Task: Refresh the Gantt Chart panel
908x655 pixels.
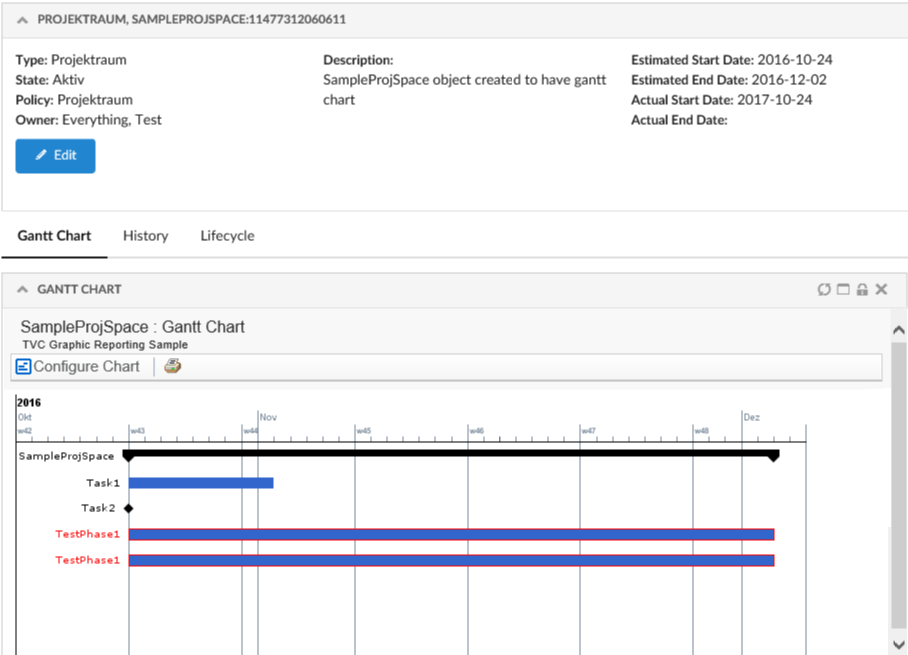Action: (x=824, y=290)
